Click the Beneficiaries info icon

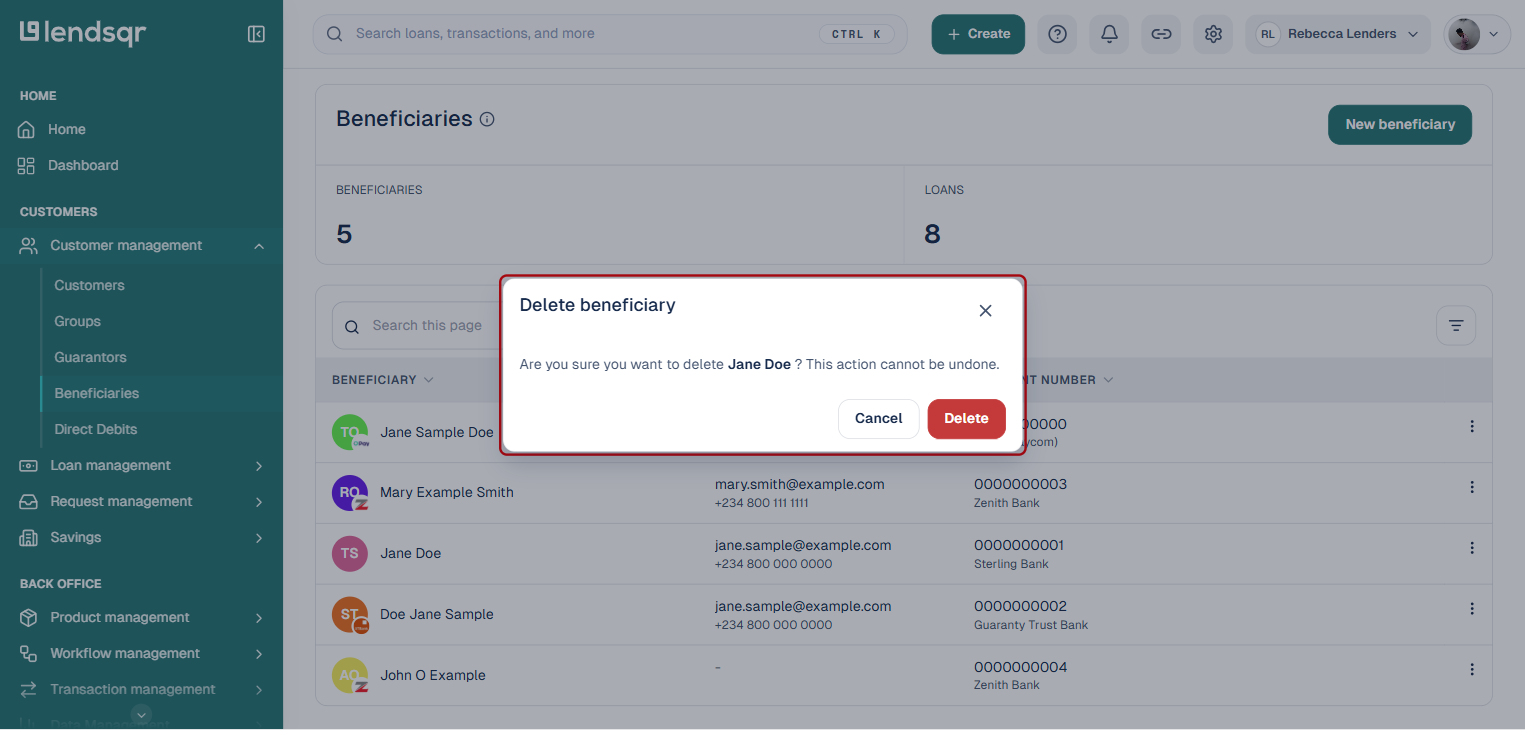[x=487, y=119]
